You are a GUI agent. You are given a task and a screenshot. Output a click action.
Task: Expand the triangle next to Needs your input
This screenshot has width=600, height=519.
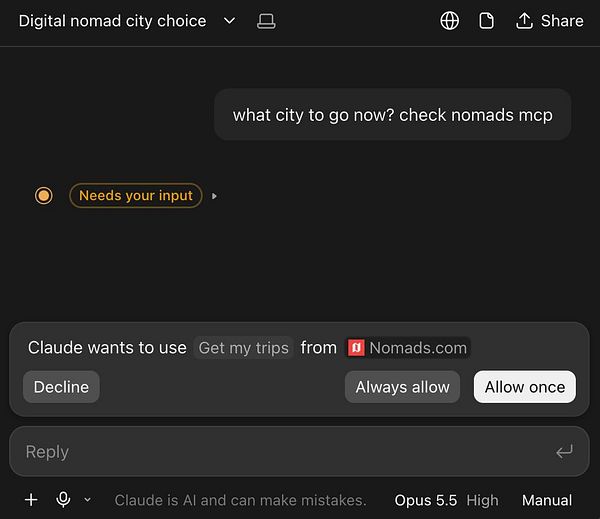point(214,196)
